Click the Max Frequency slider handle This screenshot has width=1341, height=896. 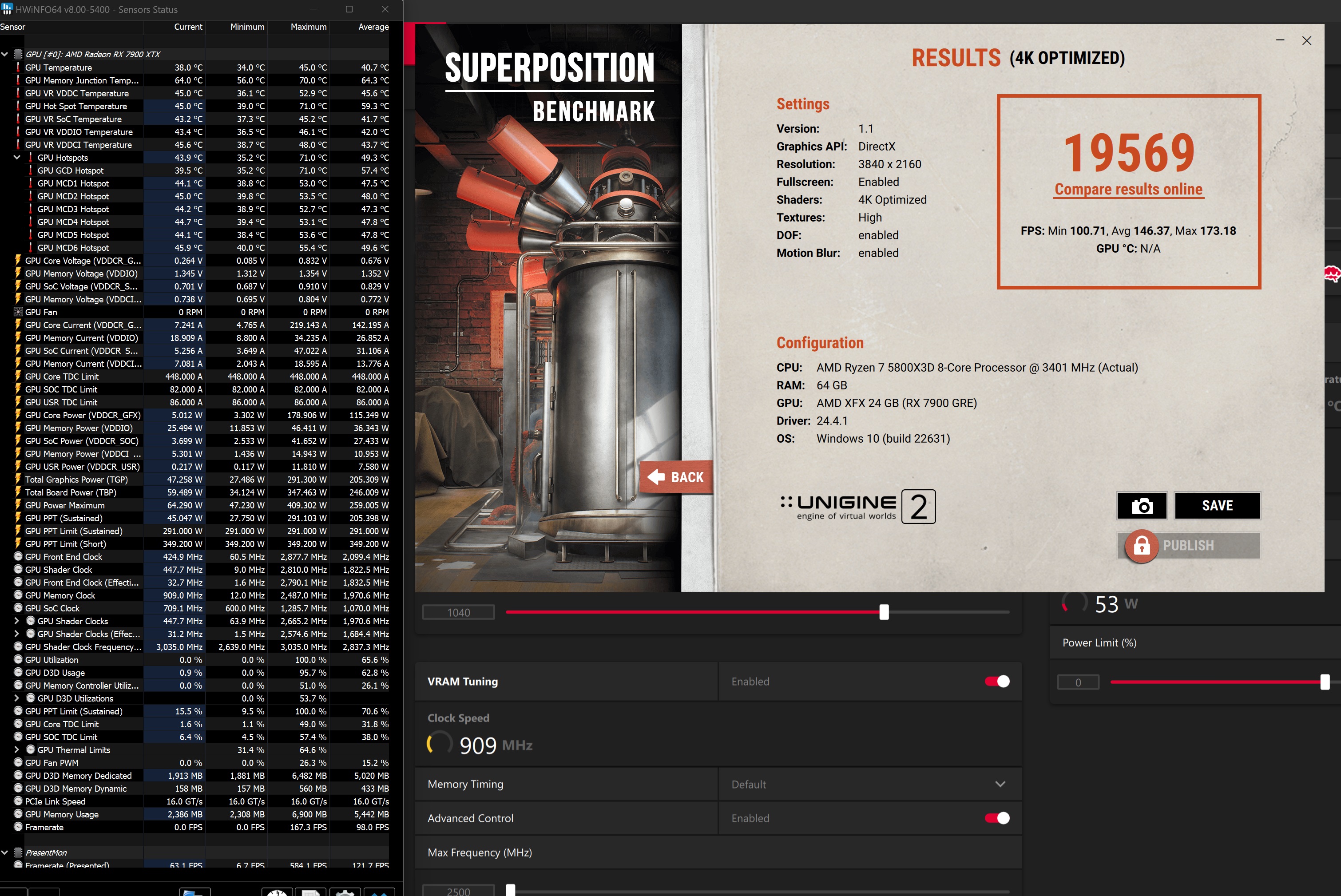tap(510, 890)
